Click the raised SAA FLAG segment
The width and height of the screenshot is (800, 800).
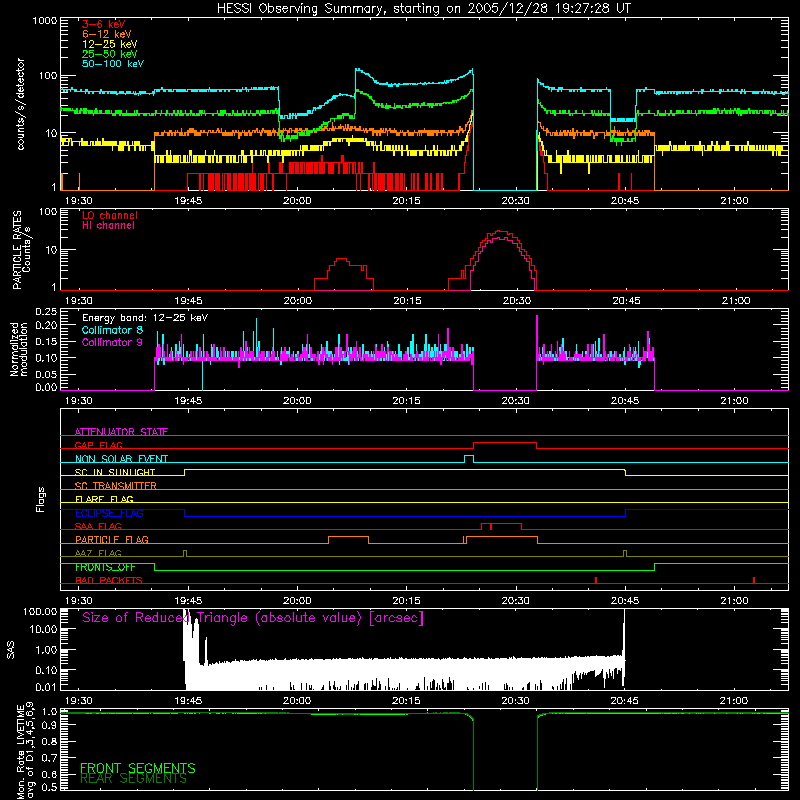(502, 524)
